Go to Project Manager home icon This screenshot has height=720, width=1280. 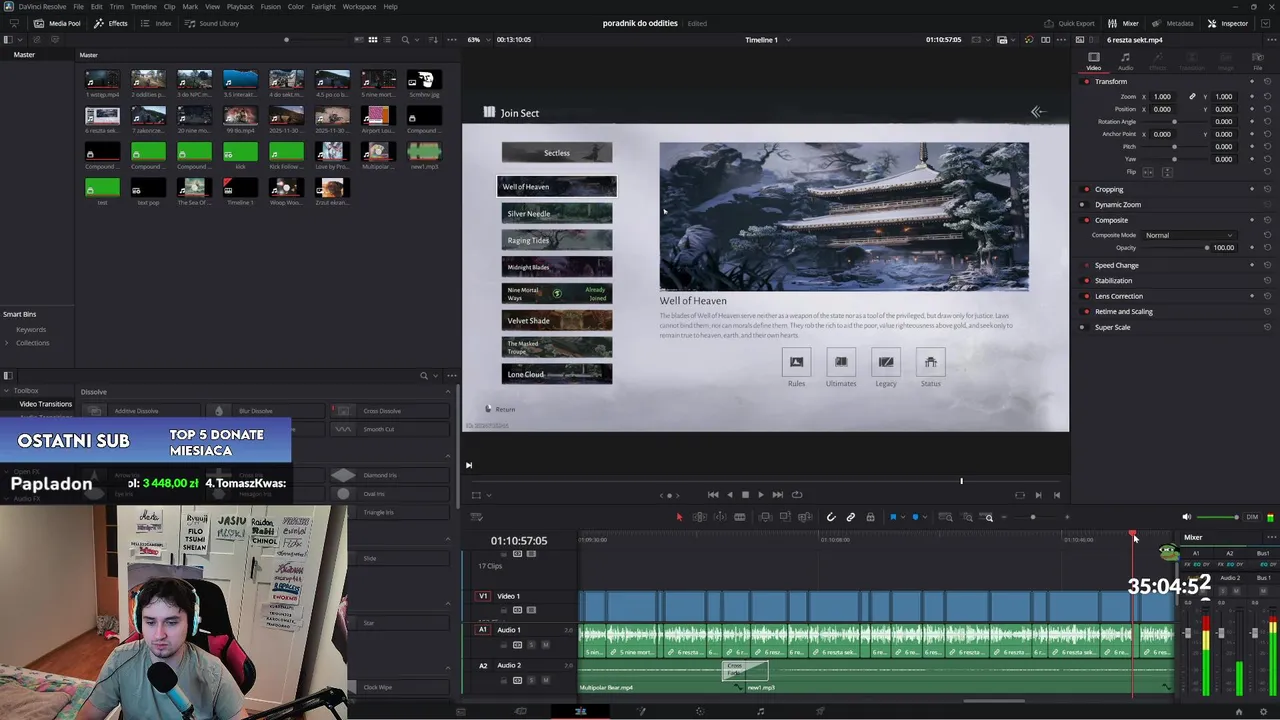1239,711
